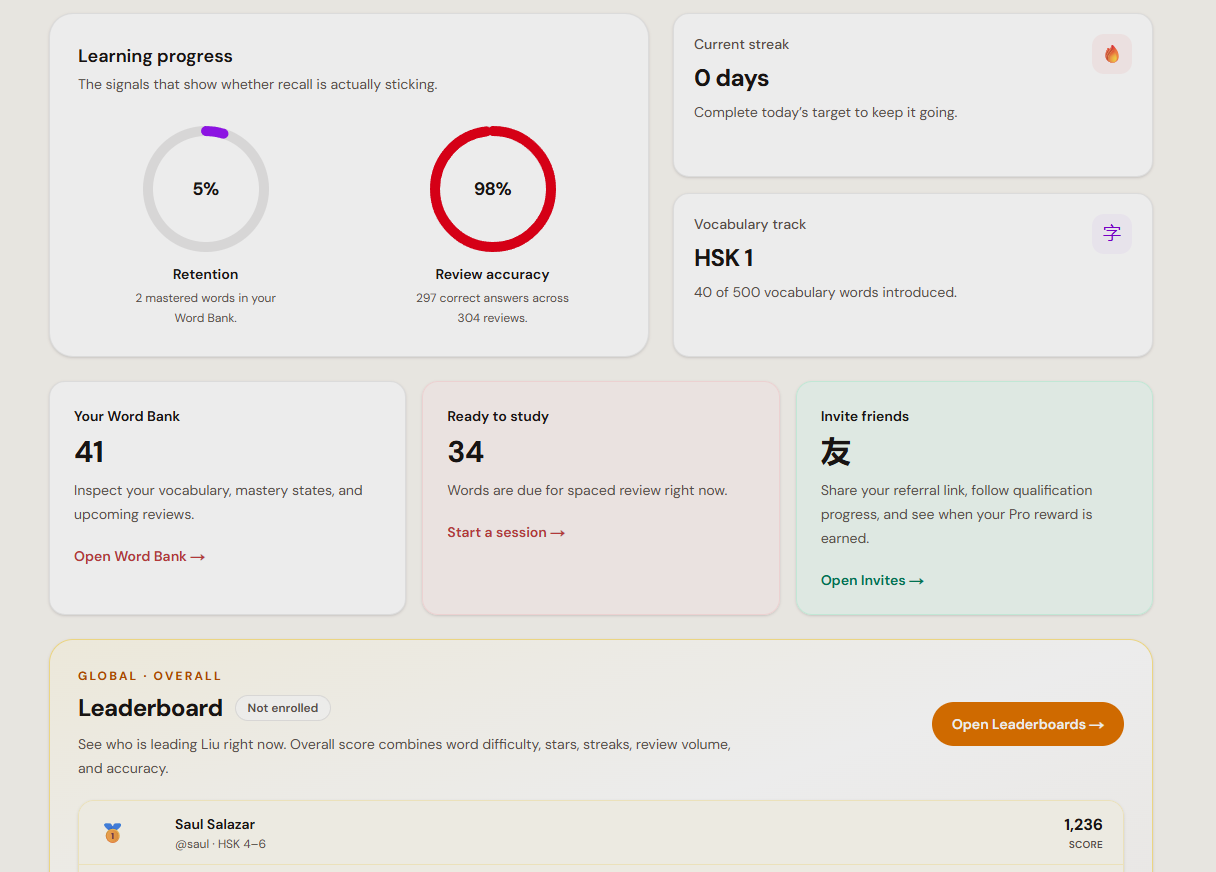This screenshot has height=872, width=1216.
Task: Click Saul Salazar leaderboard row
Action: click(x=601, y=834)
